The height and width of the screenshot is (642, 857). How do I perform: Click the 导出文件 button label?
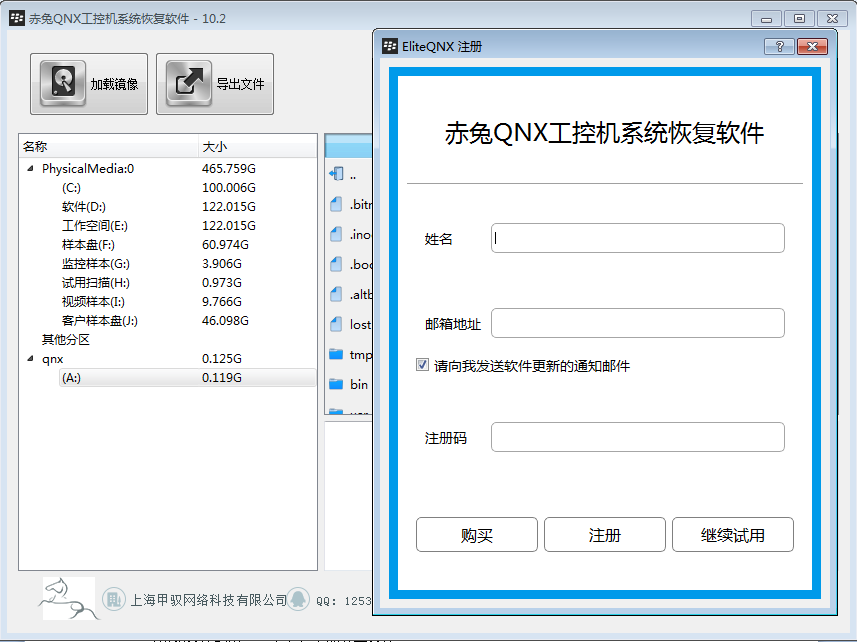240,84
